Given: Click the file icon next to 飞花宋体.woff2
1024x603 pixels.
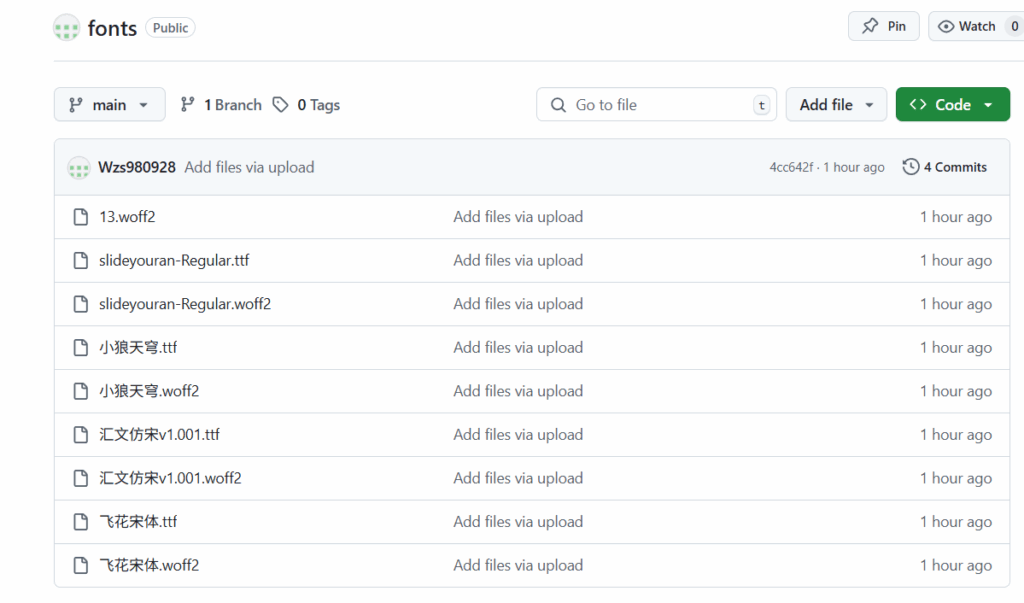Looking at the screenshot, I should tap(80, 565).
